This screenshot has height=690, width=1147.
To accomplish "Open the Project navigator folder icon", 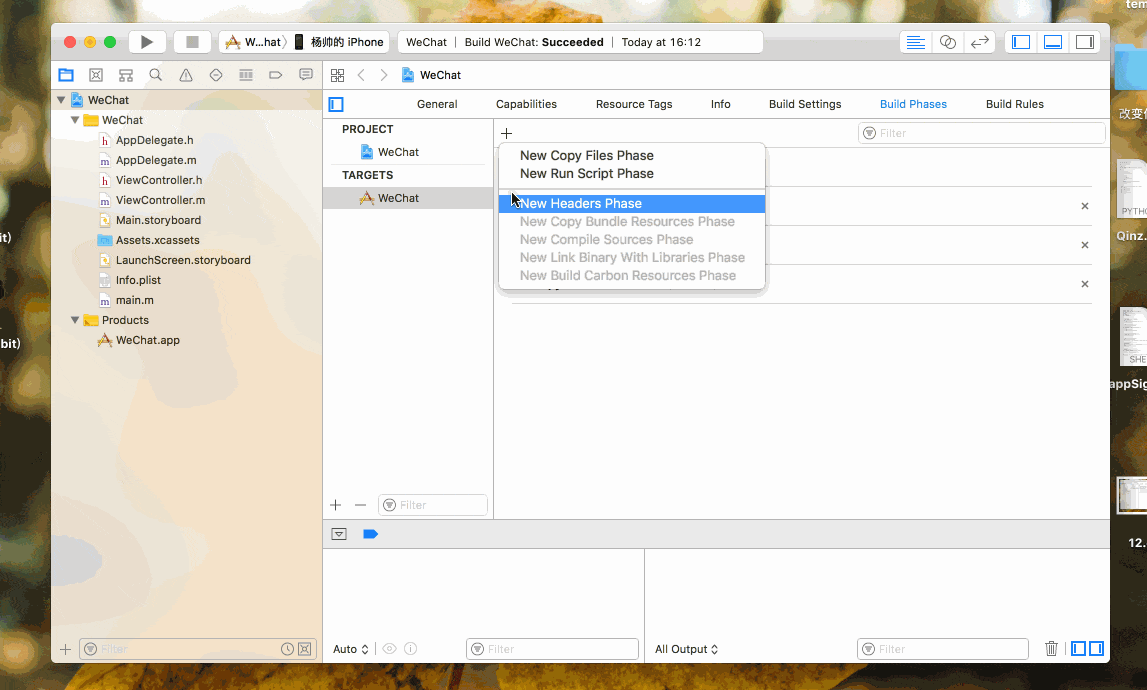I will (66, 75).
